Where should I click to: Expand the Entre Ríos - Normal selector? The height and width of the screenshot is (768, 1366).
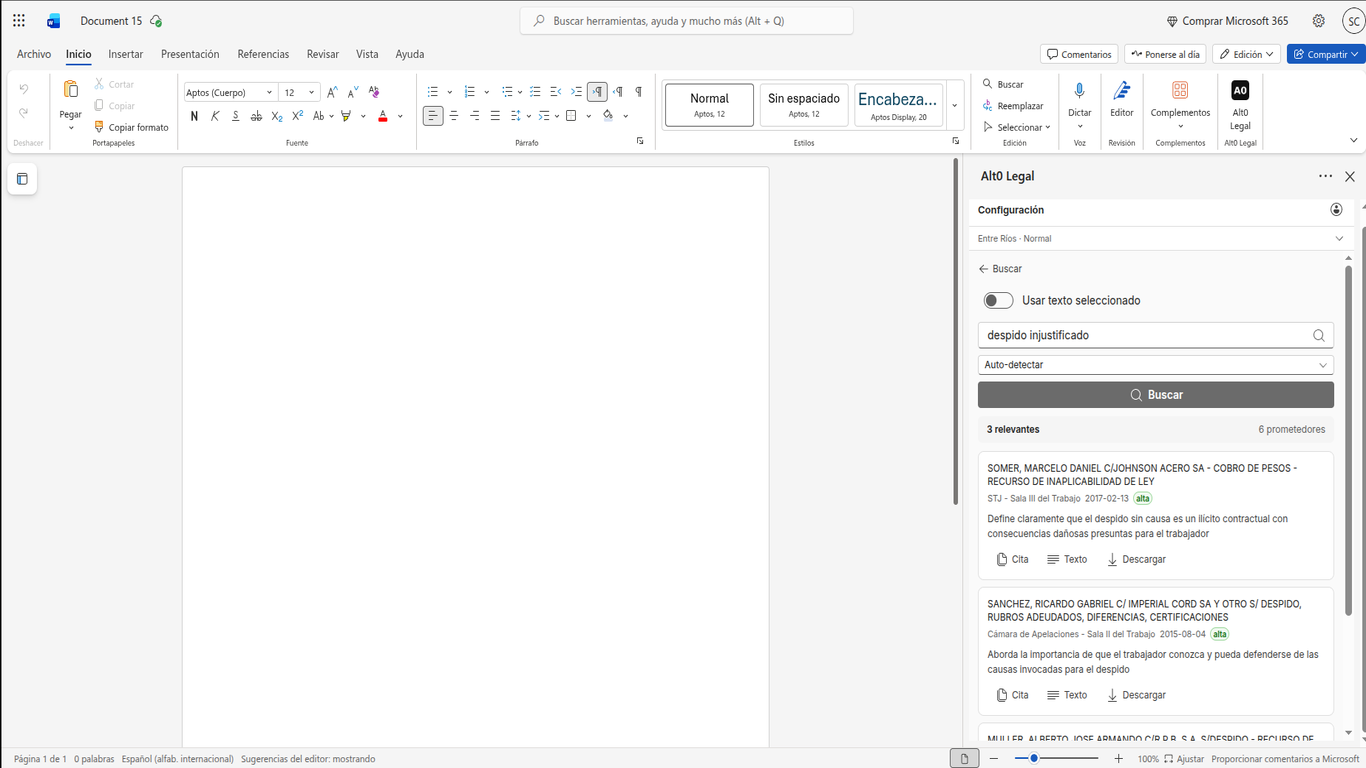coord(1156,238)
